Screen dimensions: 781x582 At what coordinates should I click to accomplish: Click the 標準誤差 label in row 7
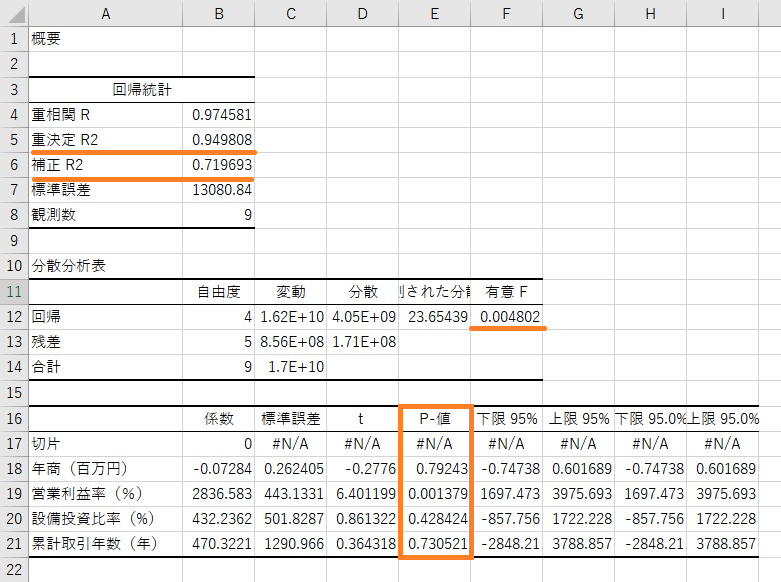[61, 190]
